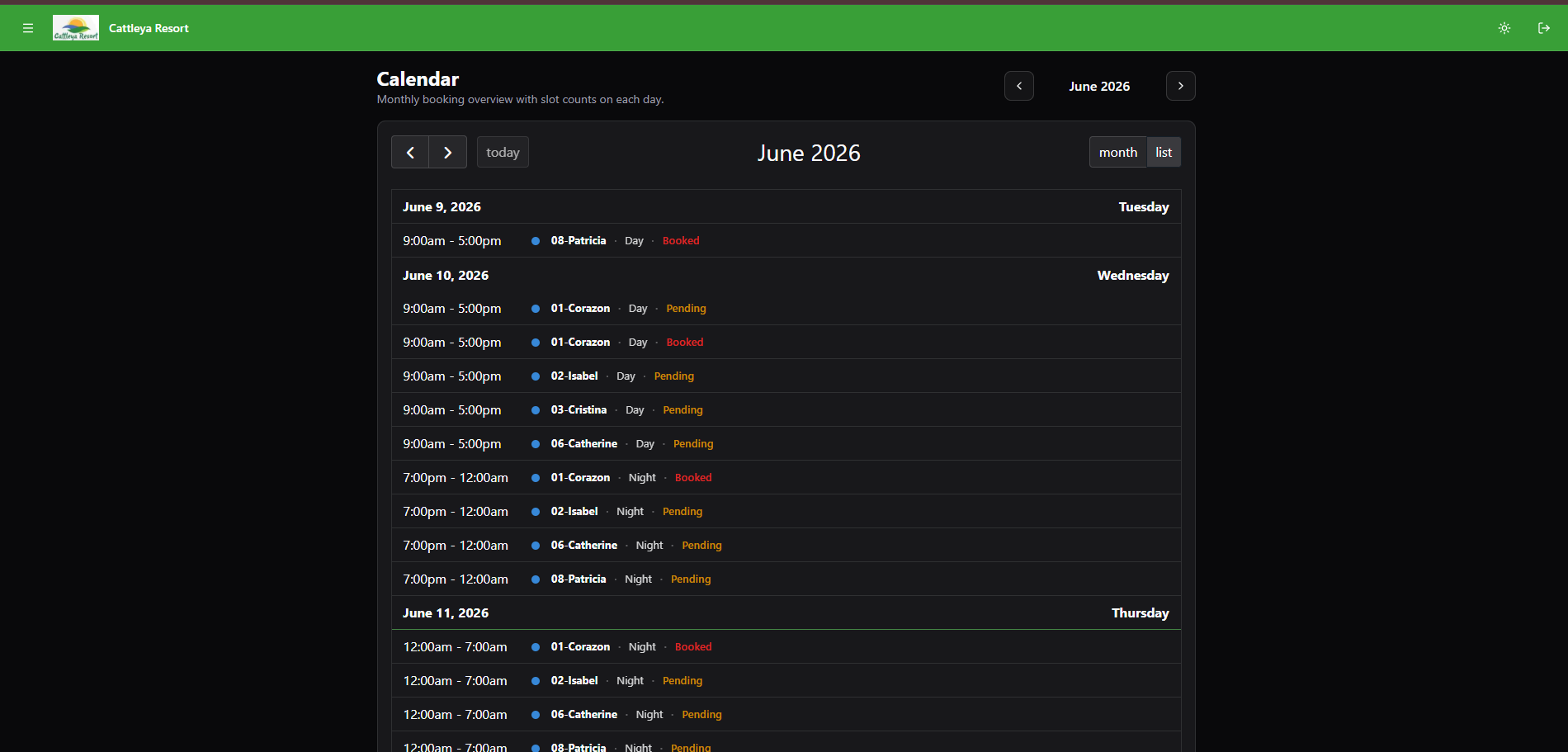The height and width of the screenshot is (752, 1568).
Task: Open 01-Corazon Day Pending event
Action: [x=786, y=308]
